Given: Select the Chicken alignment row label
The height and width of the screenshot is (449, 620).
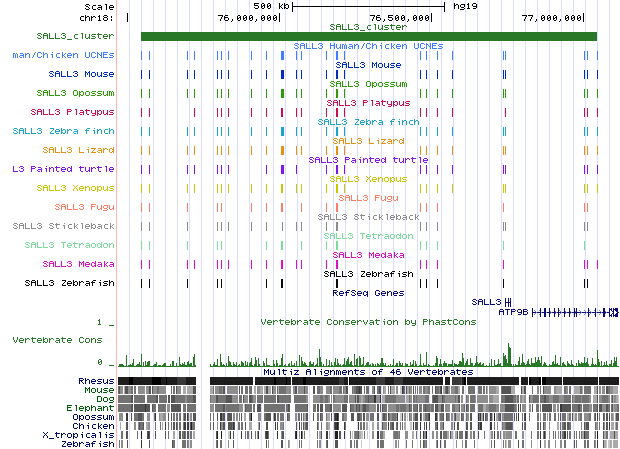Looking at the screenshot, I should click(93, 426).
